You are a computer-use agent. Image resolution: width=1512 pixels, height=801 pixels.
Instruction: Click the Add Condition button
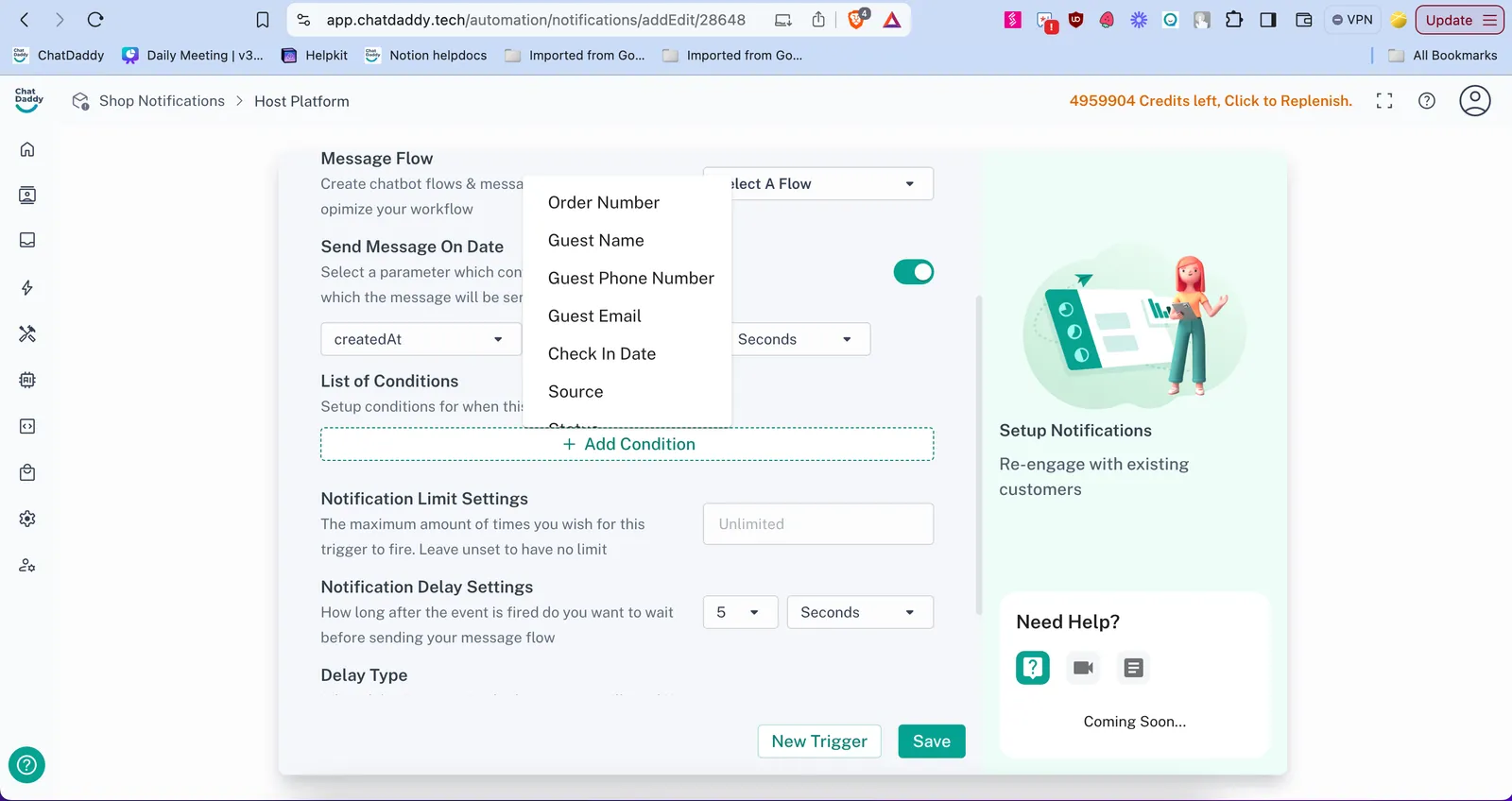coord(627,445)
